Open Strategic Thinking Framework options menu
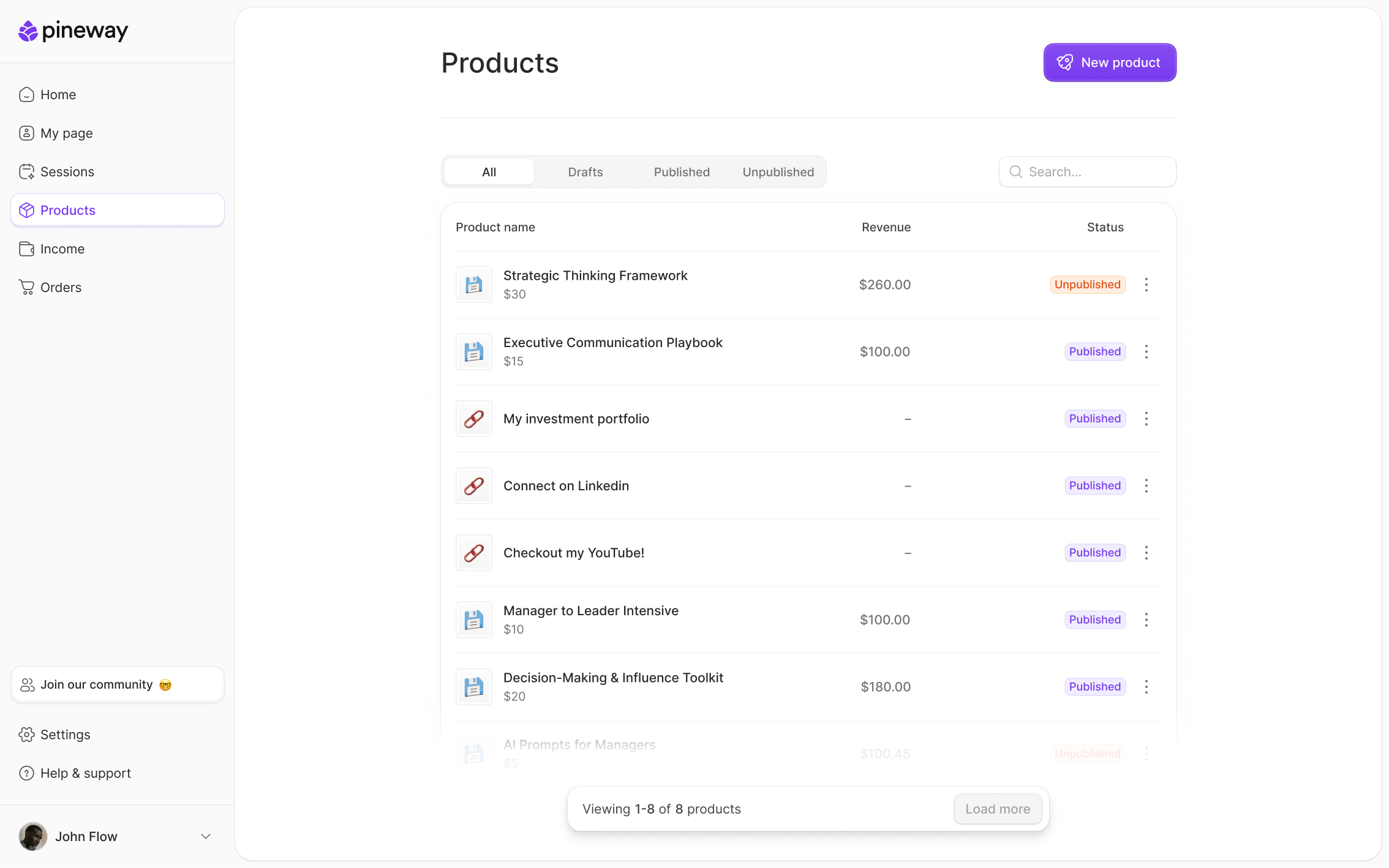Viewport: 1389px width, 868px height. pos(1146,285)
